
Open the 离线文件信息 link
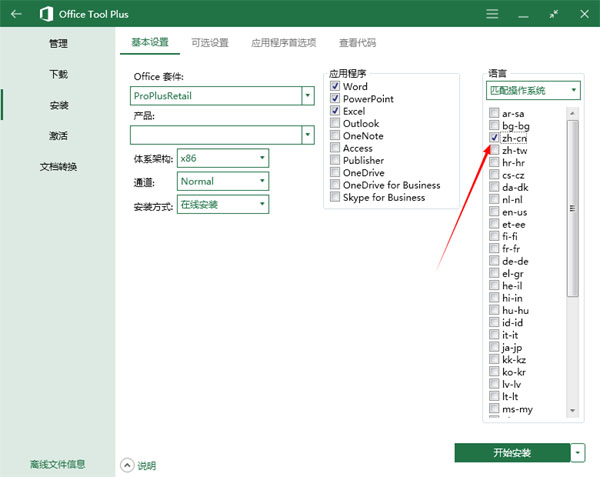coord(57,464)
